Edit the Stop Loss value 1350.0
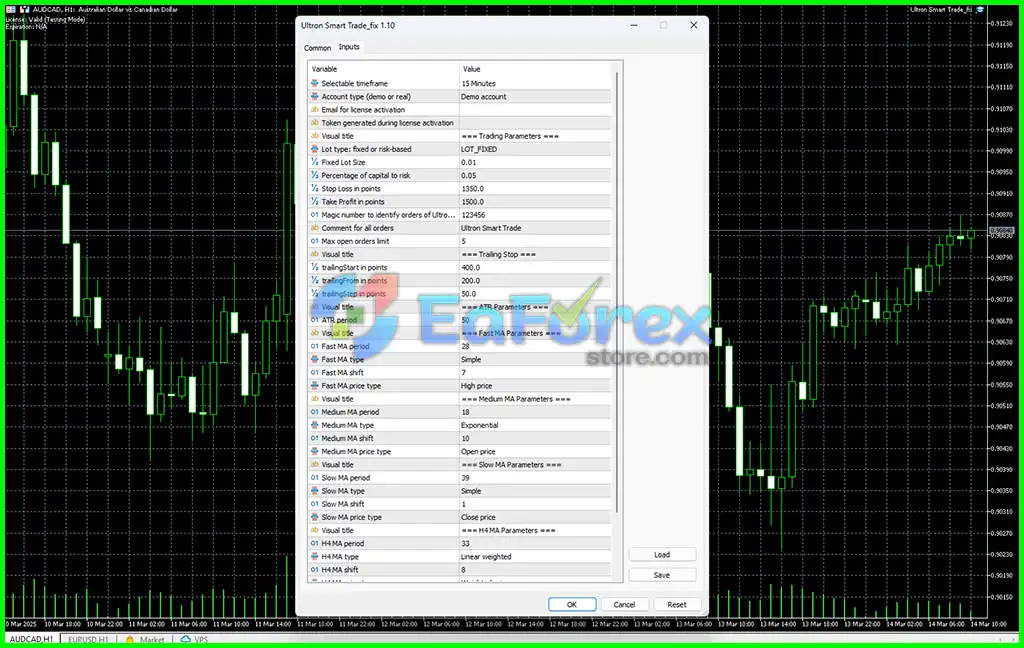1024x648 pixels. (536, 188)
